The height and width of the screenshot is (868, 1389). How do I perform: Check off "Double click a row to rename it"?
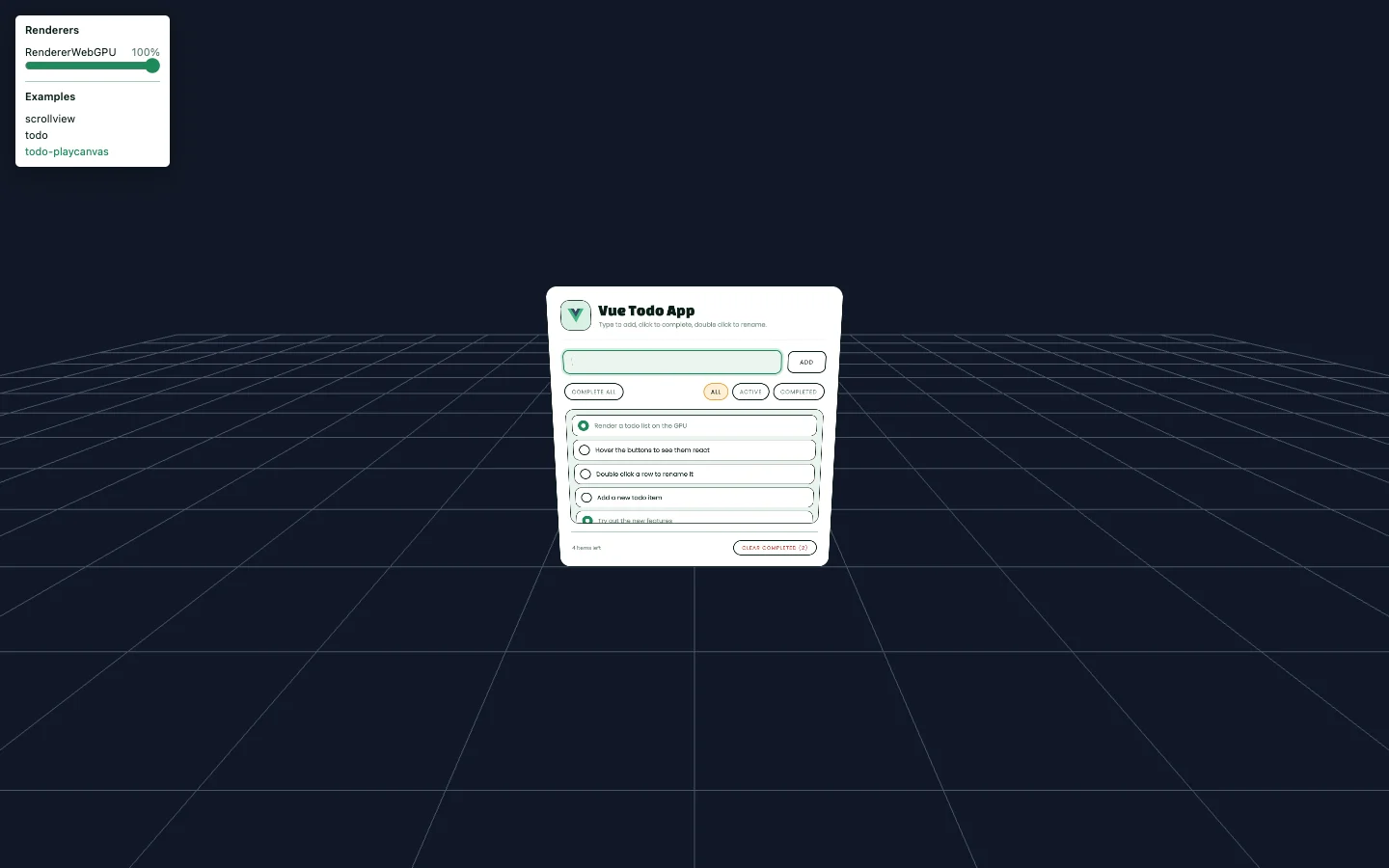pyautogui.click(x=586, y=474)
